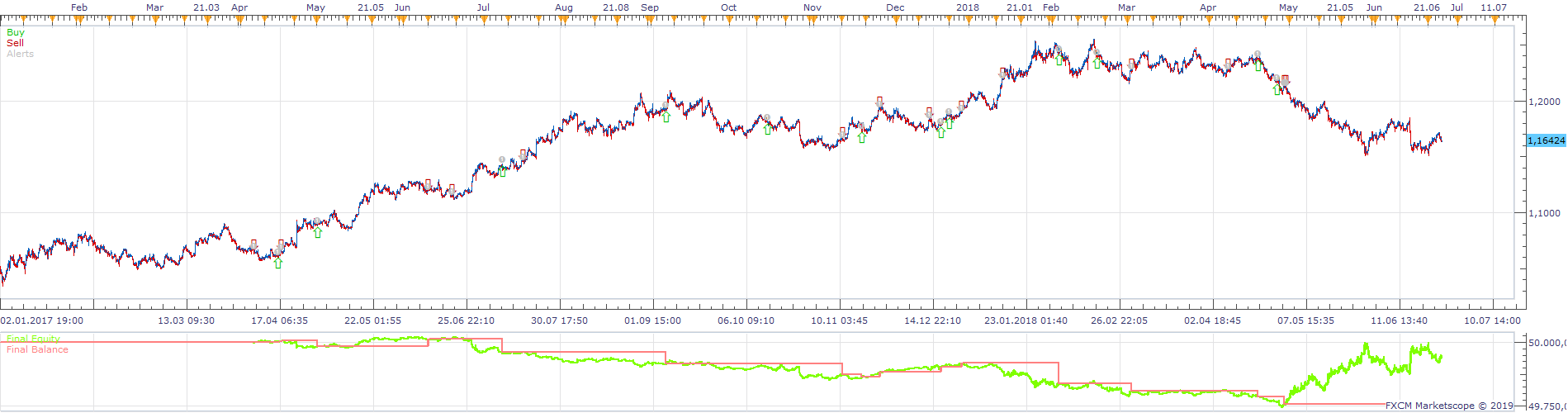The height and width of the screenshot is (413, 1568).
Task: Click the 01.09 15:00 date label
Action: (653, 320)
